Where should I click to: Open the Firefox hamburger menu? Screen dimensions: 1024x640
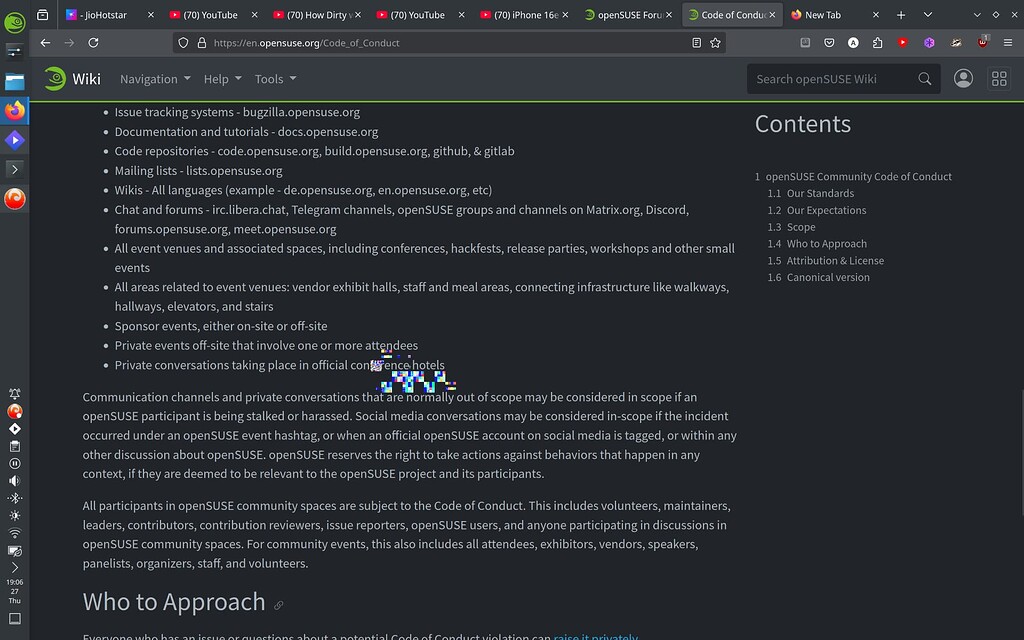(x=1007, y=44)
